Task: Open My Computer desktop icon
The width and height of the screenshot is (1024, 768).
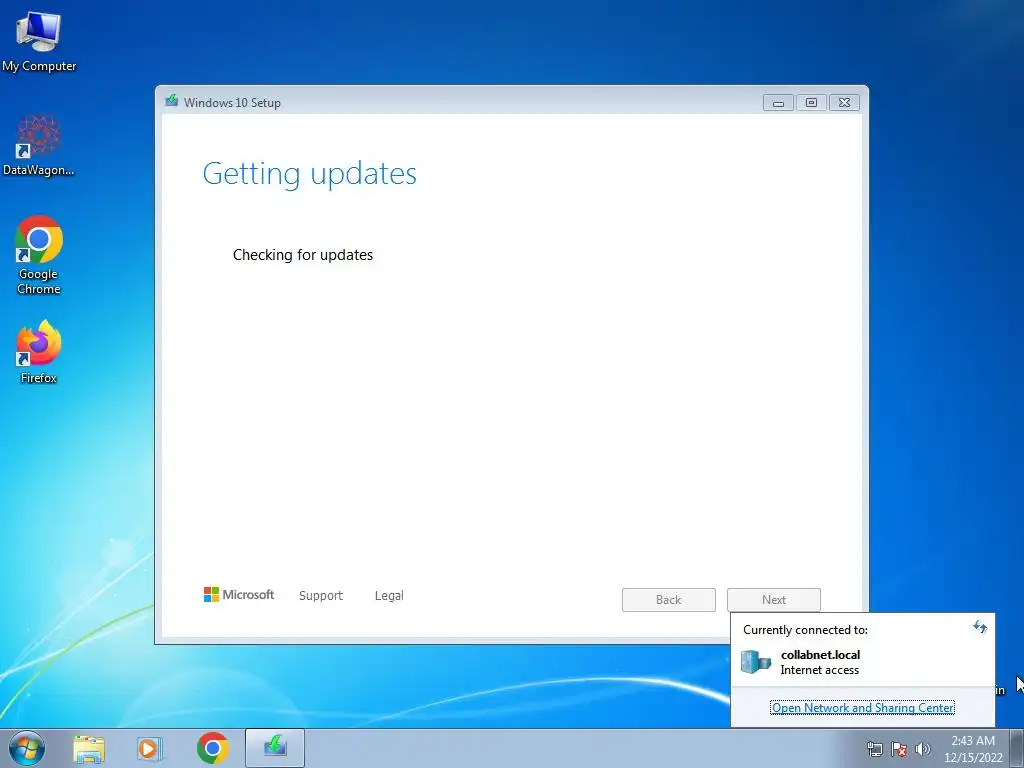Action: 39,41
